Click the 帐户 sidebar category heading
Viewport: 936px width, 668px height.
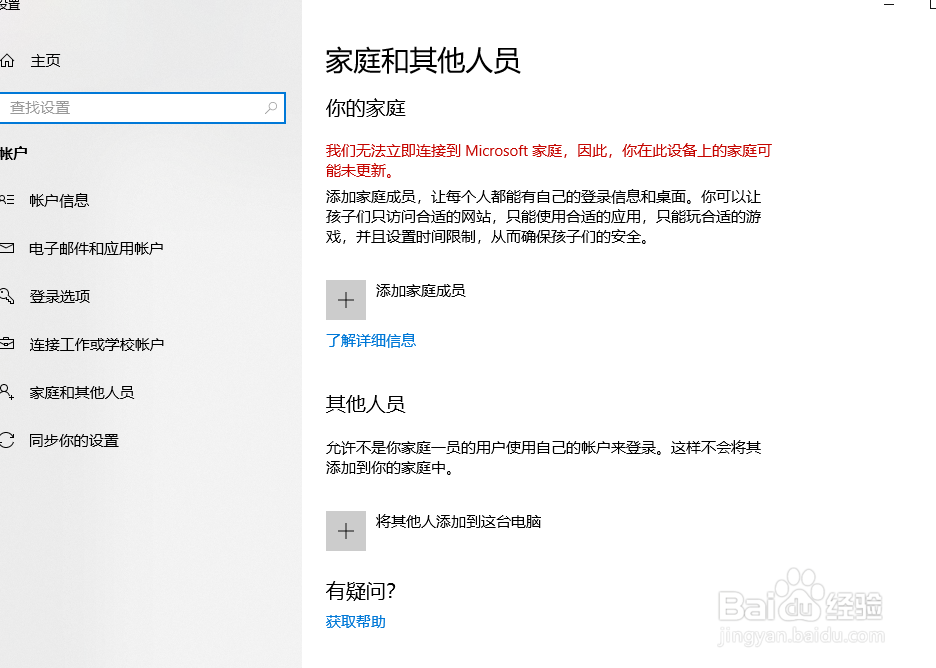(14, 153)
